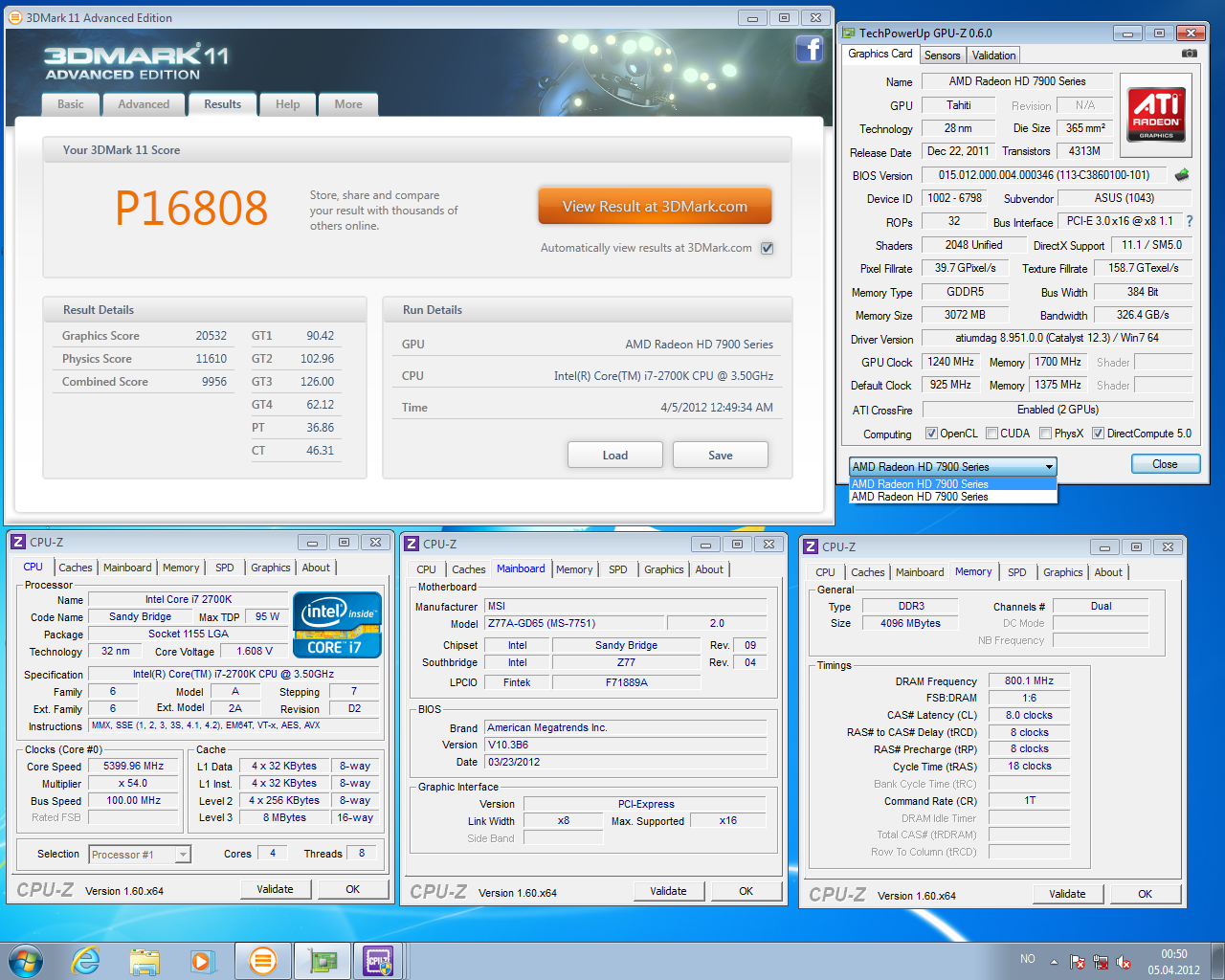Image resolution: width=1225 pixels, height=980 pixels.
Task: Click the 3DMark 11 title bar icon
Action: pos(15,17)
